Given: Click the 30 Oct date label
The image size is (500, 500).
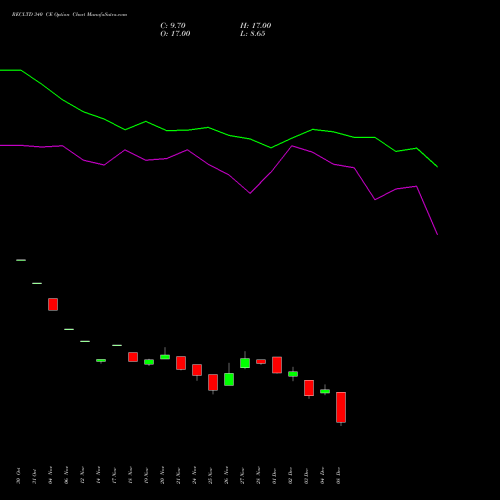Looking at the screenshot, I should pyautogui.click(x=18, y=476).
